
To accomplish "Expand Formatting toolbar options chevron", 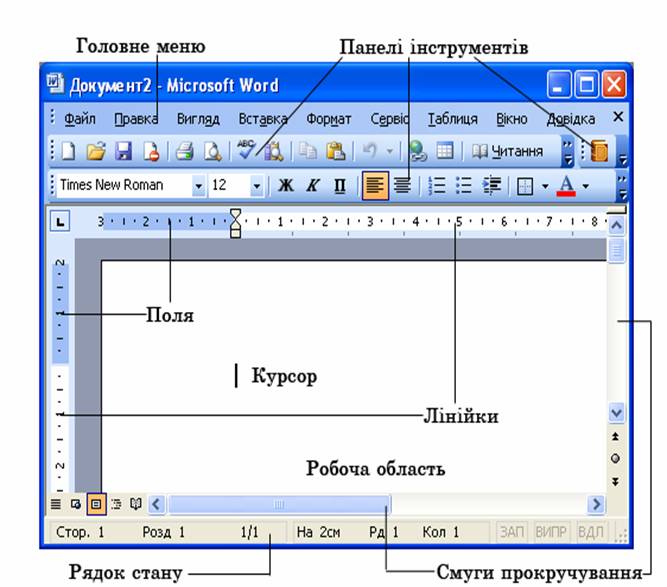I will click(x=622, y=186).
